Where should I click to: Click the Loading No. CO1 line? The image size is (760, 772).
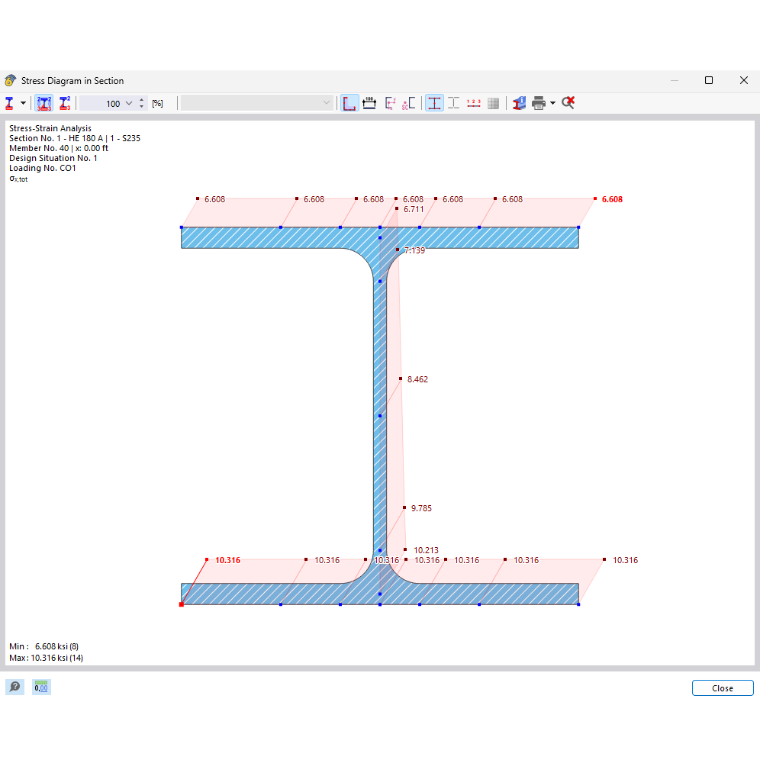point(43,168)
